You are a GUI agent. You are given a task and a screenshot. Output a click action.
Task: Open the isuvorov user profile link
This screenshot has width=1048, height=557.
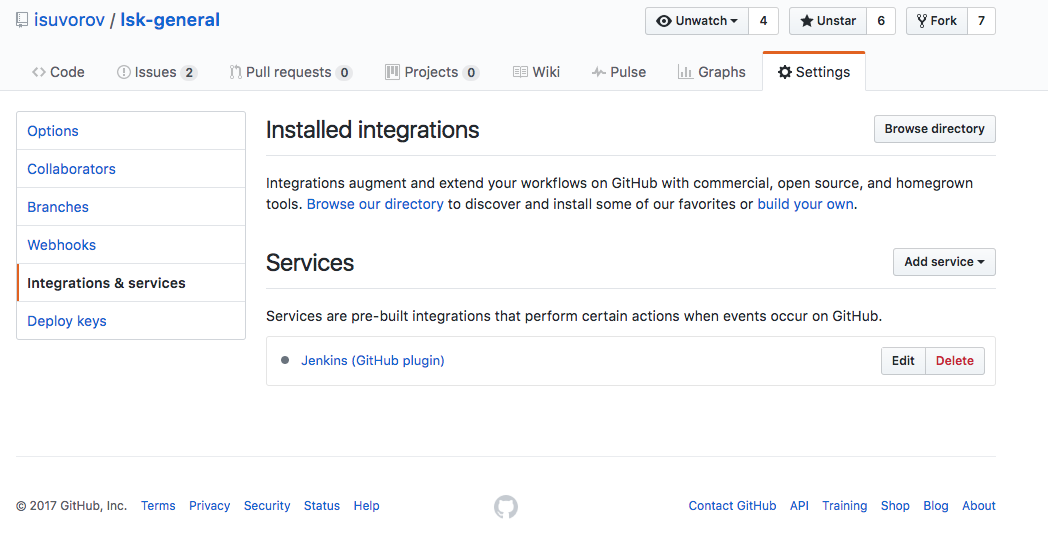pyautogui.click(x=70, y=20)
